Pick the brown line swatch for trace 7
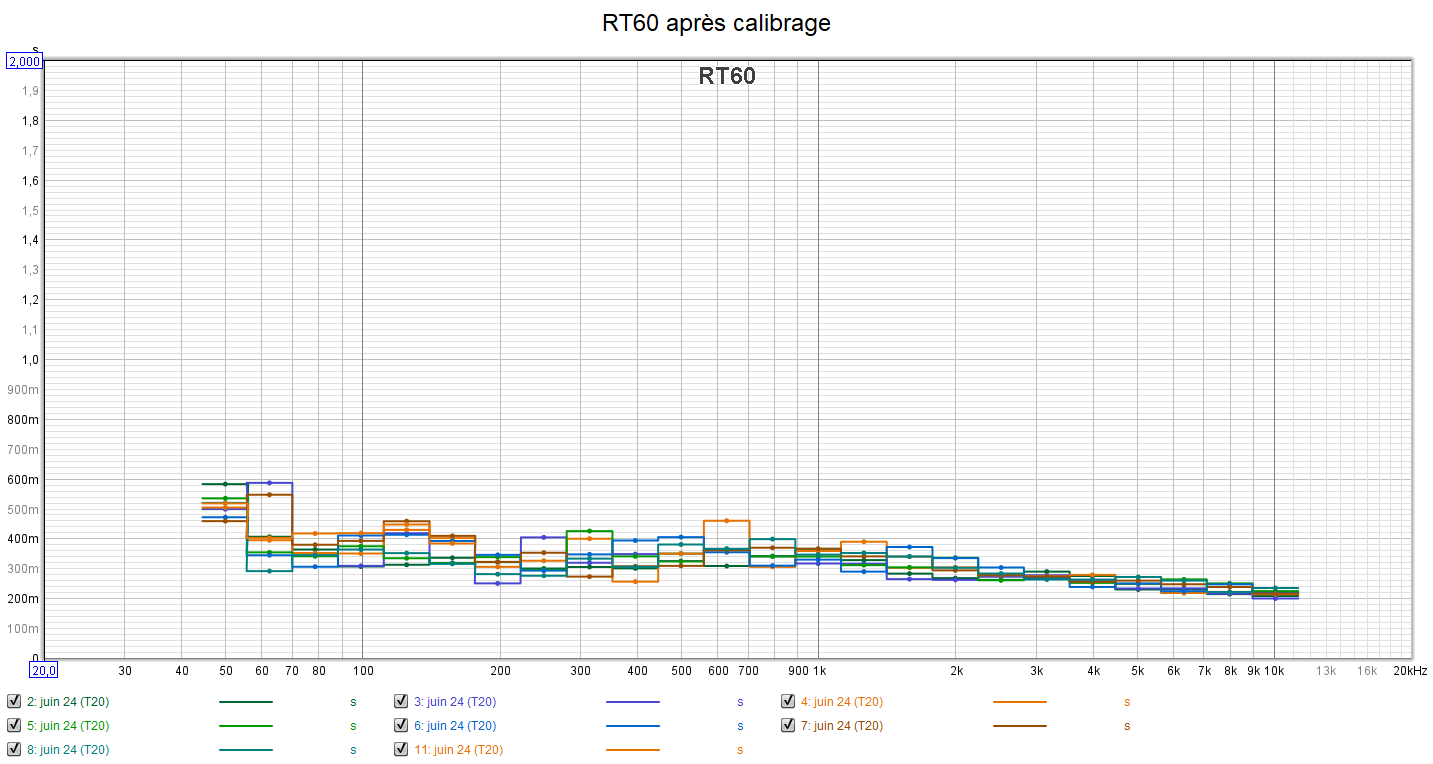This screenshot has height=764, width=1433. [x=1019, y=726]
